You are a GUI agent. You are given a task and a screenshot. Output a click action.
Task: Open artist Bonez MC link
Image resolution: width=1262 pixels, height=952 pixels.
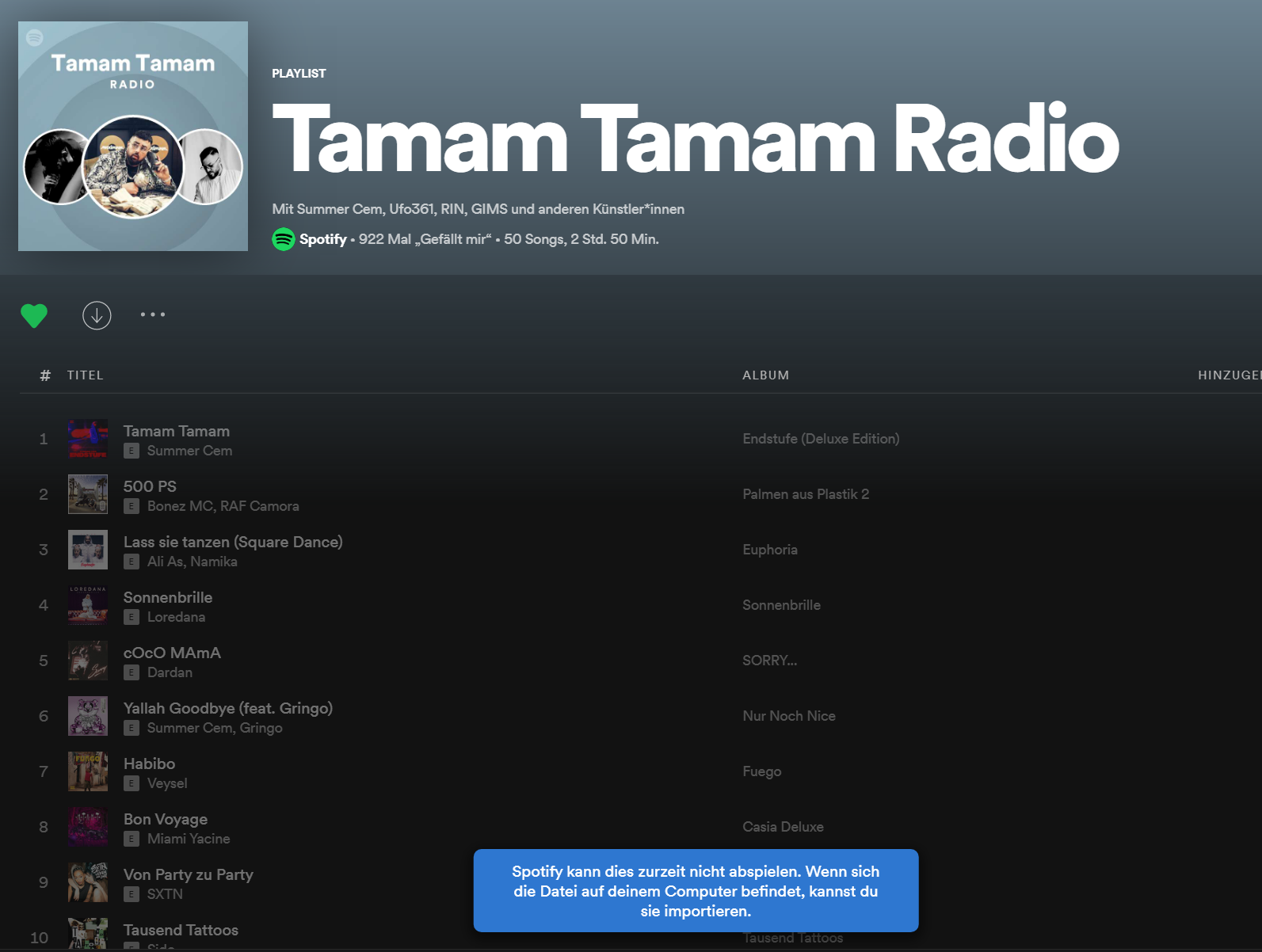(181, 506)
